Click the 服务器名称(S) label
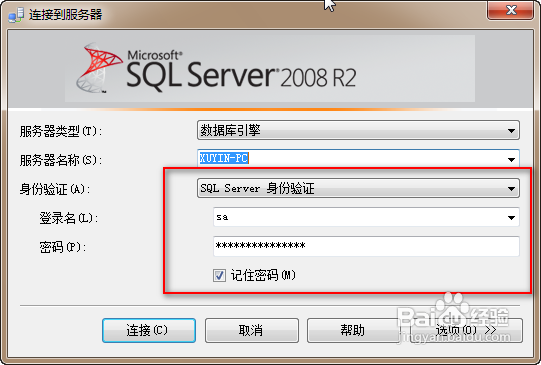541x365 pixels. click(61, 160)
